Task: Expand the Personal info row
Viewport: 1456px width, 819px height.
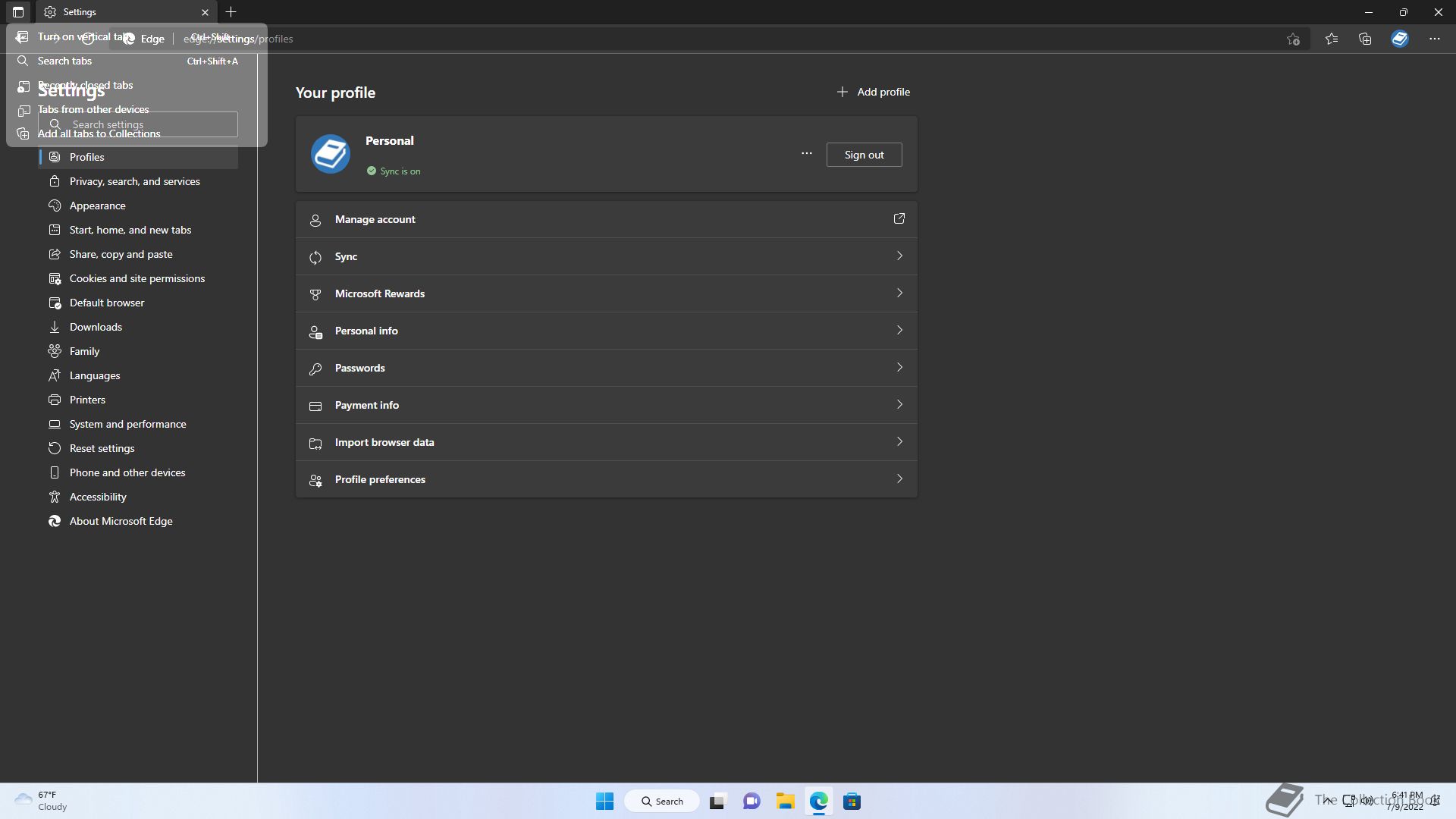Action: pos(607,331)
